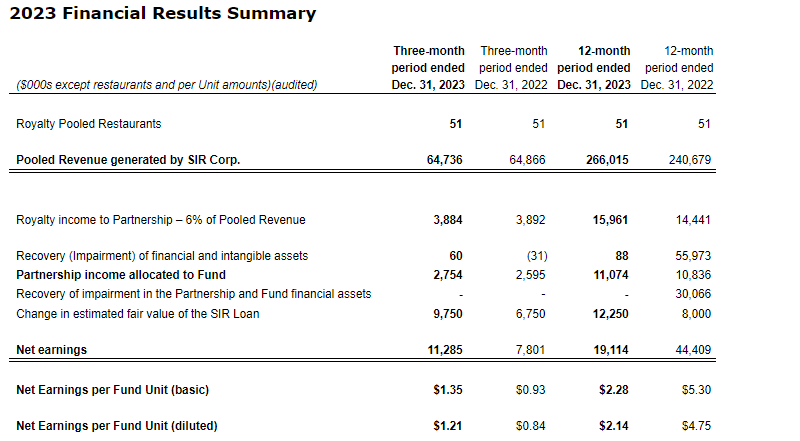This screenshot has height=441, width=800.
Task: Select the Royalty Pooled Restaurants row label
Action: point(89,124)
